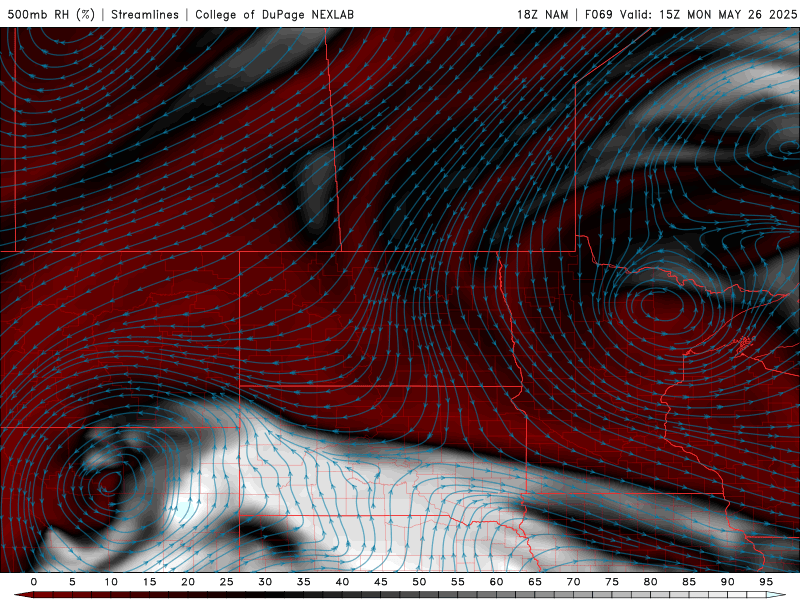Select the colorbar value "75"
Image resolution: width=800 pixels, height=600 pixels.
[x=612, y=582]
